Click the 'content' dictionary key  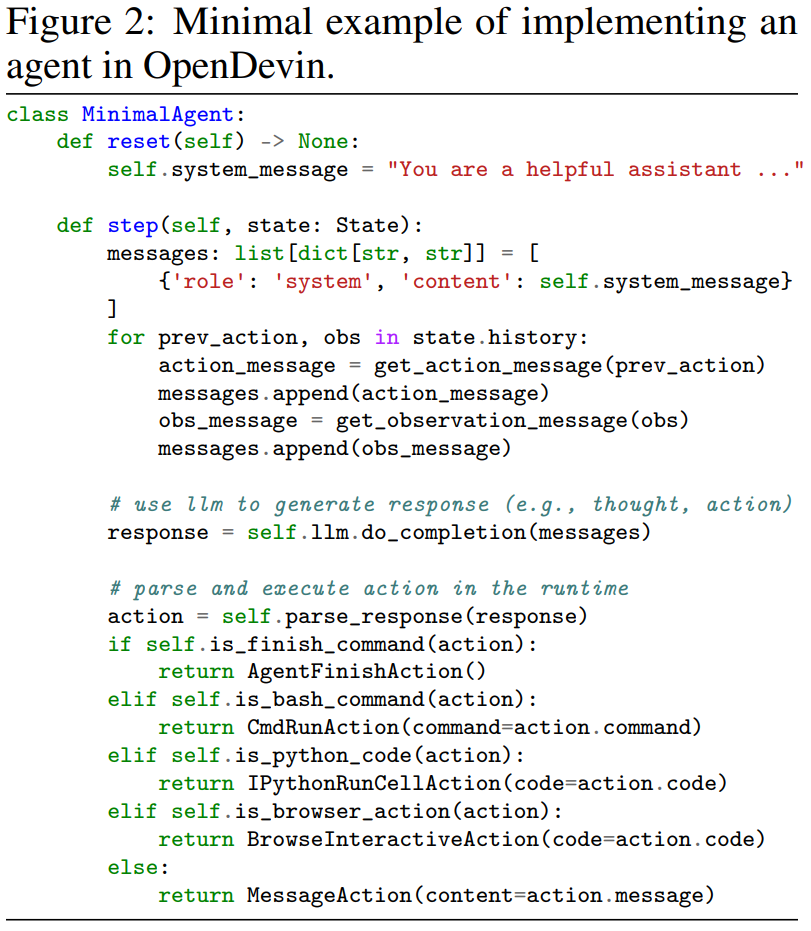click(x=457, y=281)
